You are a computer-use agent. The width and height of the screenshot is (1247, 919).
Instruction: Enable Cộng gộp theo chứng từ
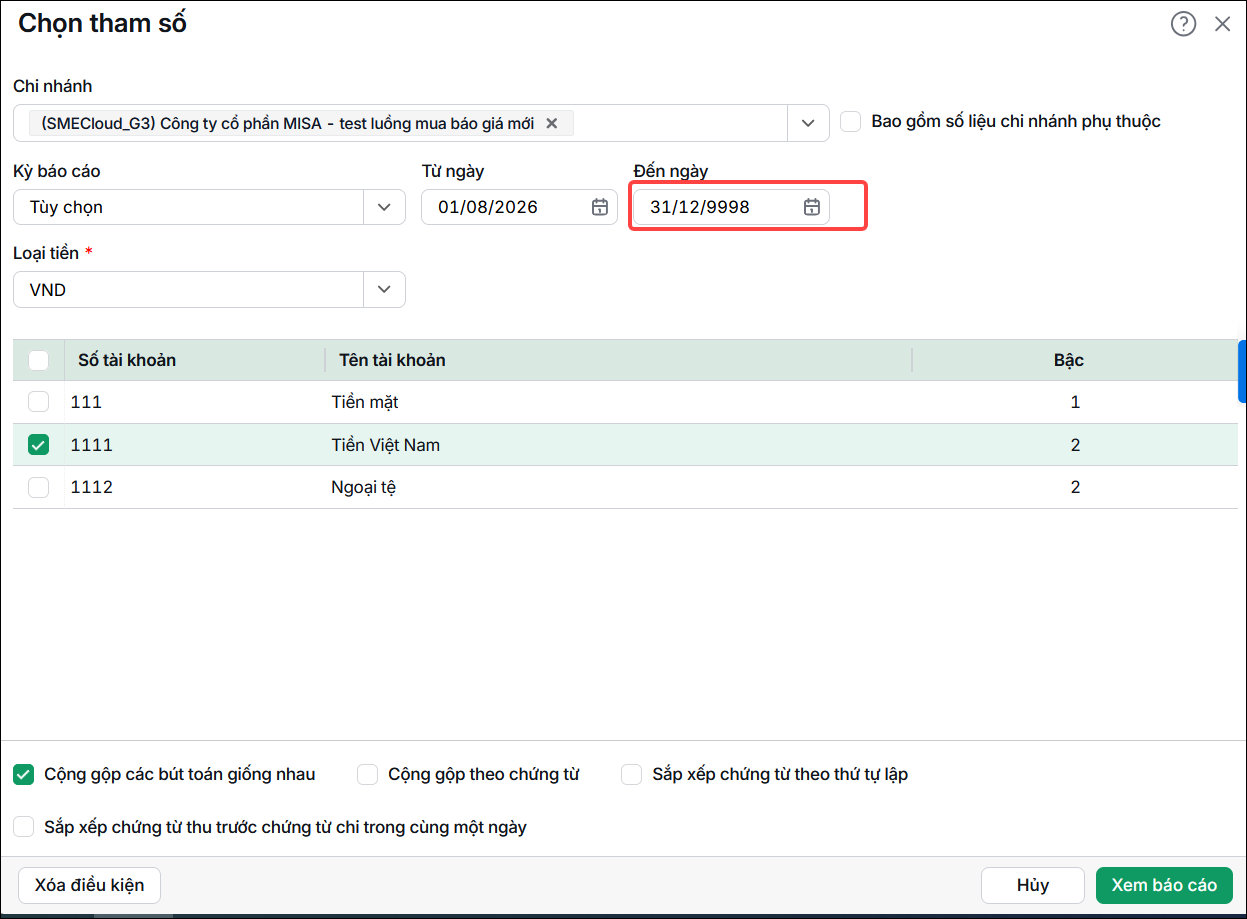point(367,774)
